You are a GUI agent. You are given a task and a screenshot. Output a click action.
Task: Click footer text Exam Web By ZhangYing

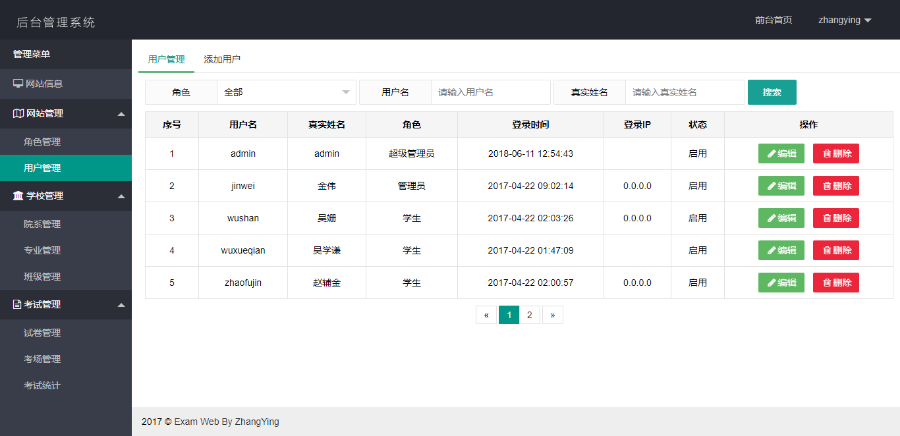(227, 422)
